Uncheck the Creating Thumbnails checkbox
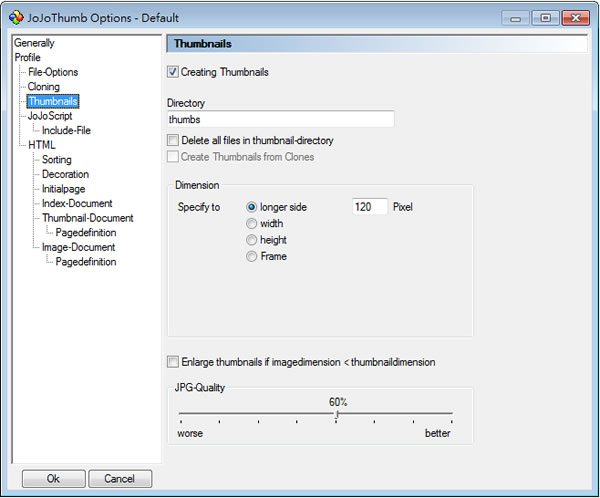The height and width of the screenshot is (498, 600). pos(173,72)
